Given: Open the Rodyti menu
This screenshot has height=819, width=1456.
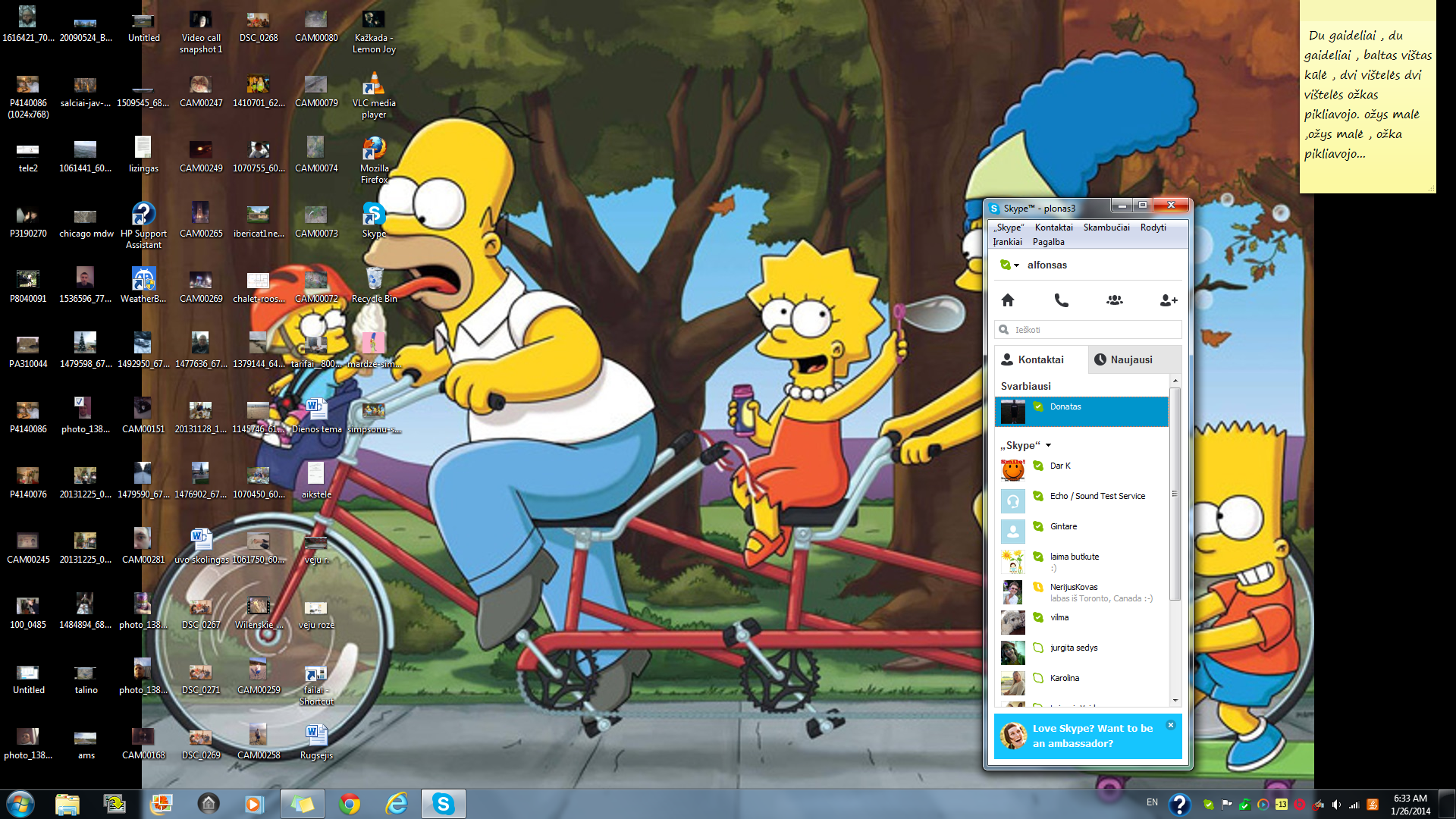Looking at the screenshot, I should pyautogui.click(x=1153, y=227).
